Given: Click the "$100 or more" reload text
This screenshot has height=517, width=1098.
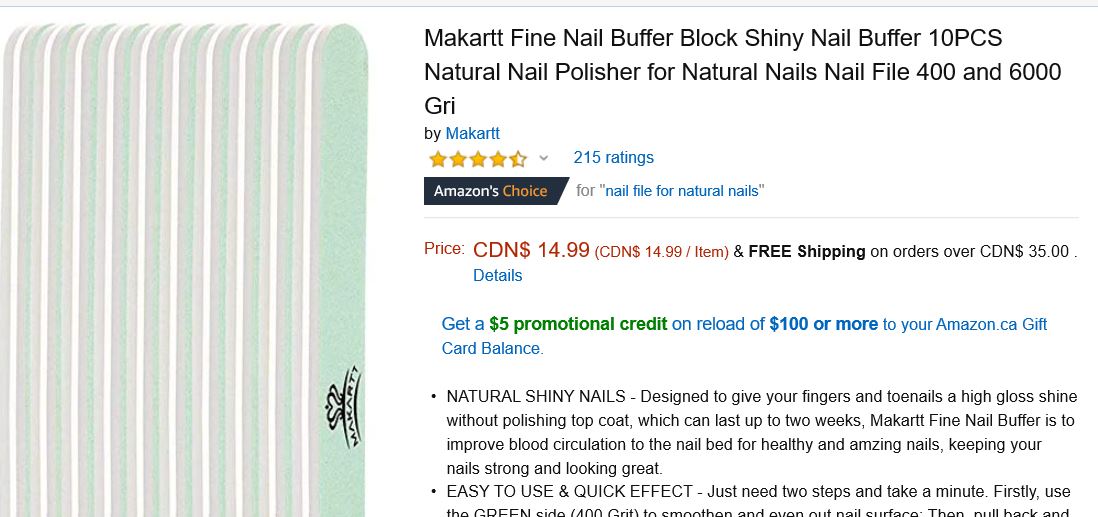Looking at the screenshot, I should coord(823,324).
